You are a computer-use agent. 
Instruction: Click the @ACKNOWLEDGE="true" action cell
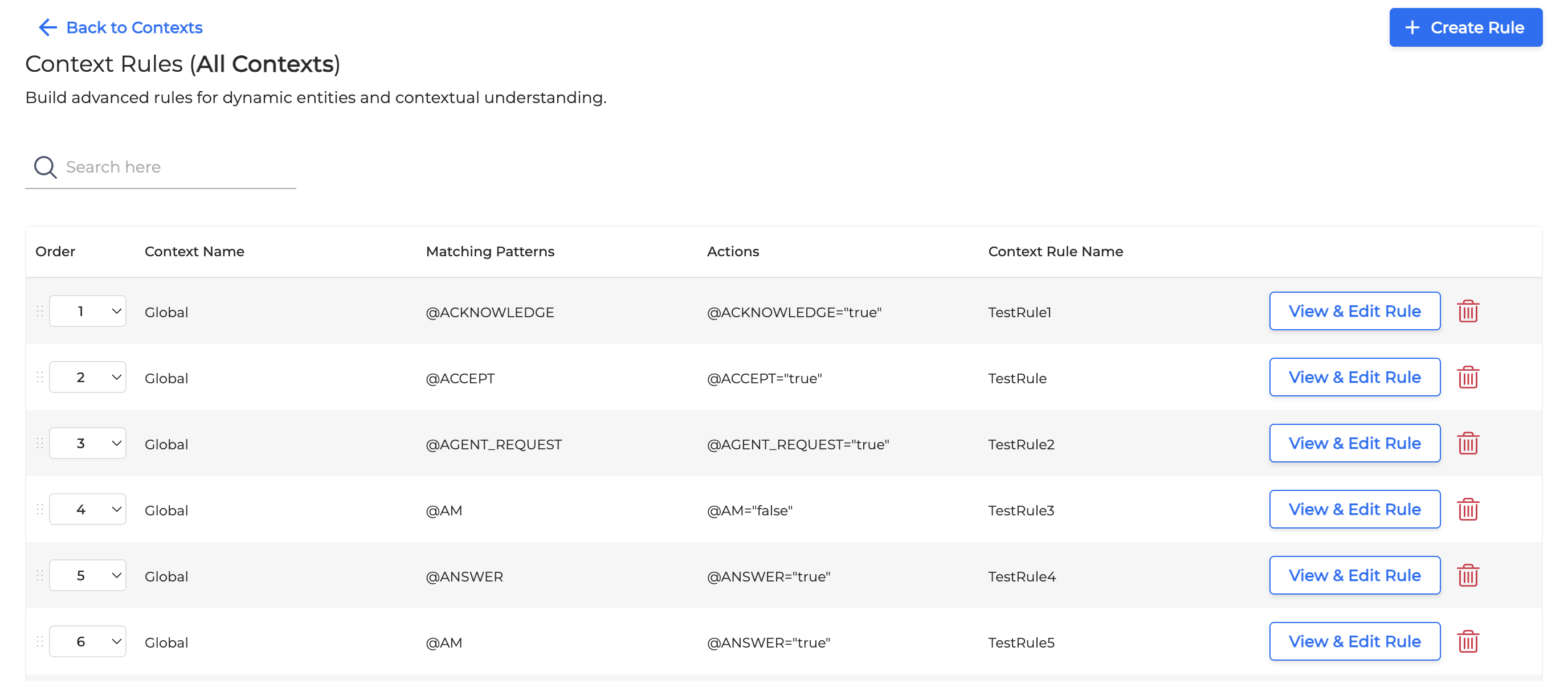click(794, 312)
